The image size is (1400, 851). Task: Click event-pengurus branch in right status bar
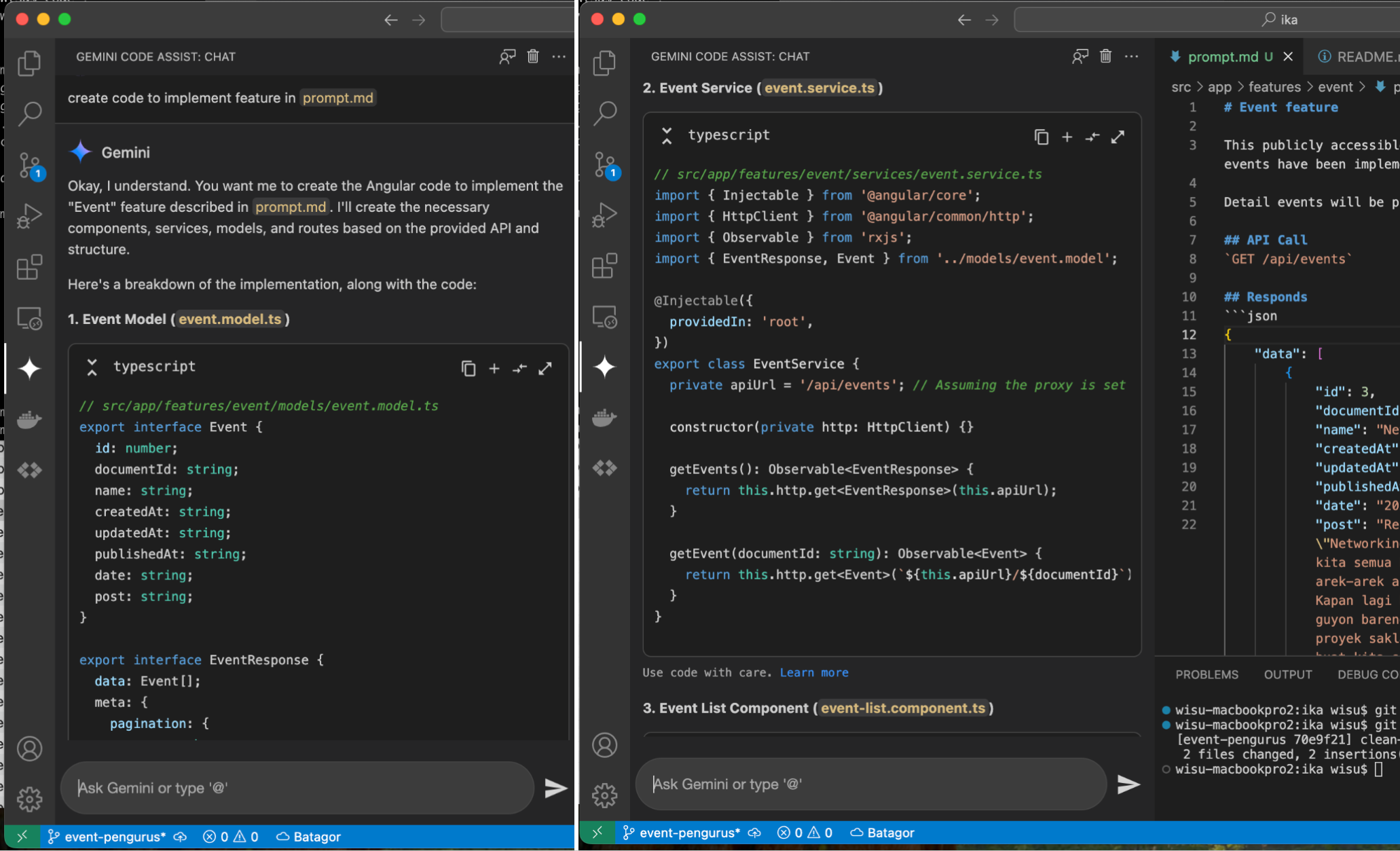pos(682,833)
